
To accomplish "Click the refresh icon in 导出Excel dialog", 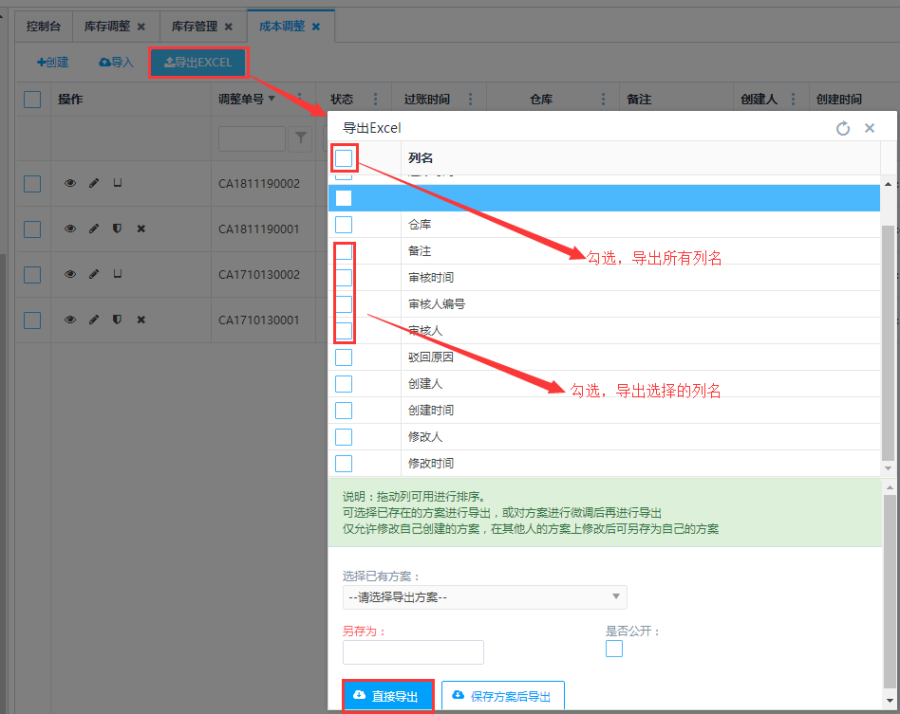I will [843, 128].
